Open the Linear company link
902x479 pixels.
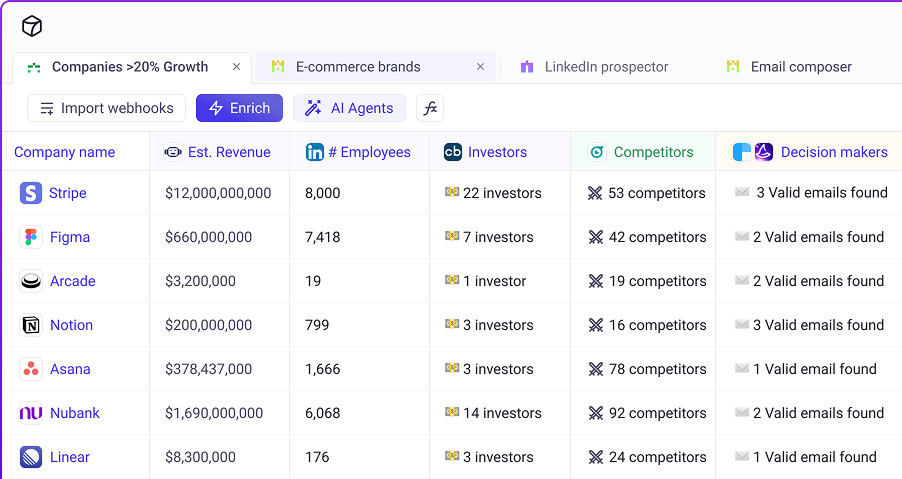coord(70,457)
